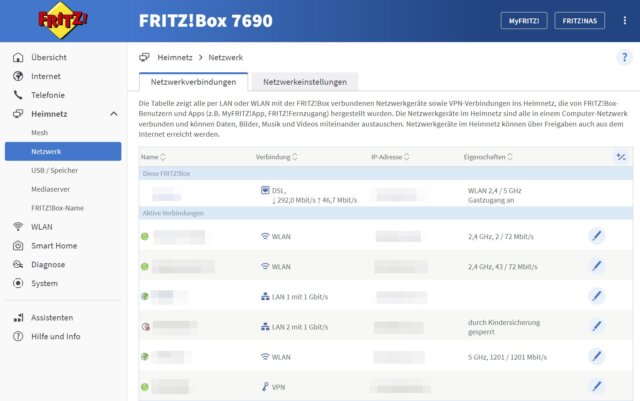Collapse Heimnetz submenu with chevron
The height and width of the screenshot is (401, 640).
click(114, 114)
